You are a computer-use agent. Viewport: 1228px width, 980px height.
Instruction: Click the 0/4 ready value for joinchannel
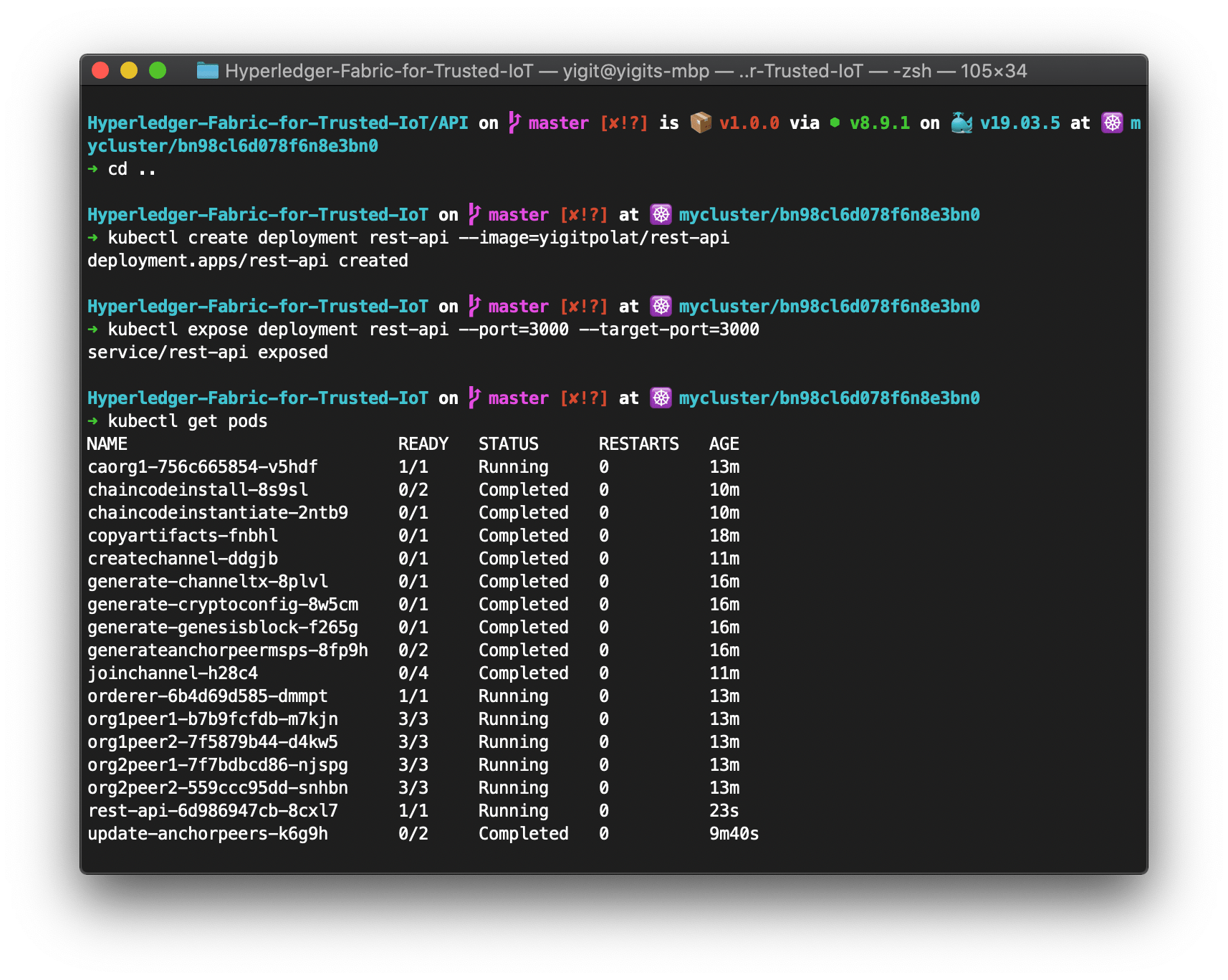coord(413,673)
